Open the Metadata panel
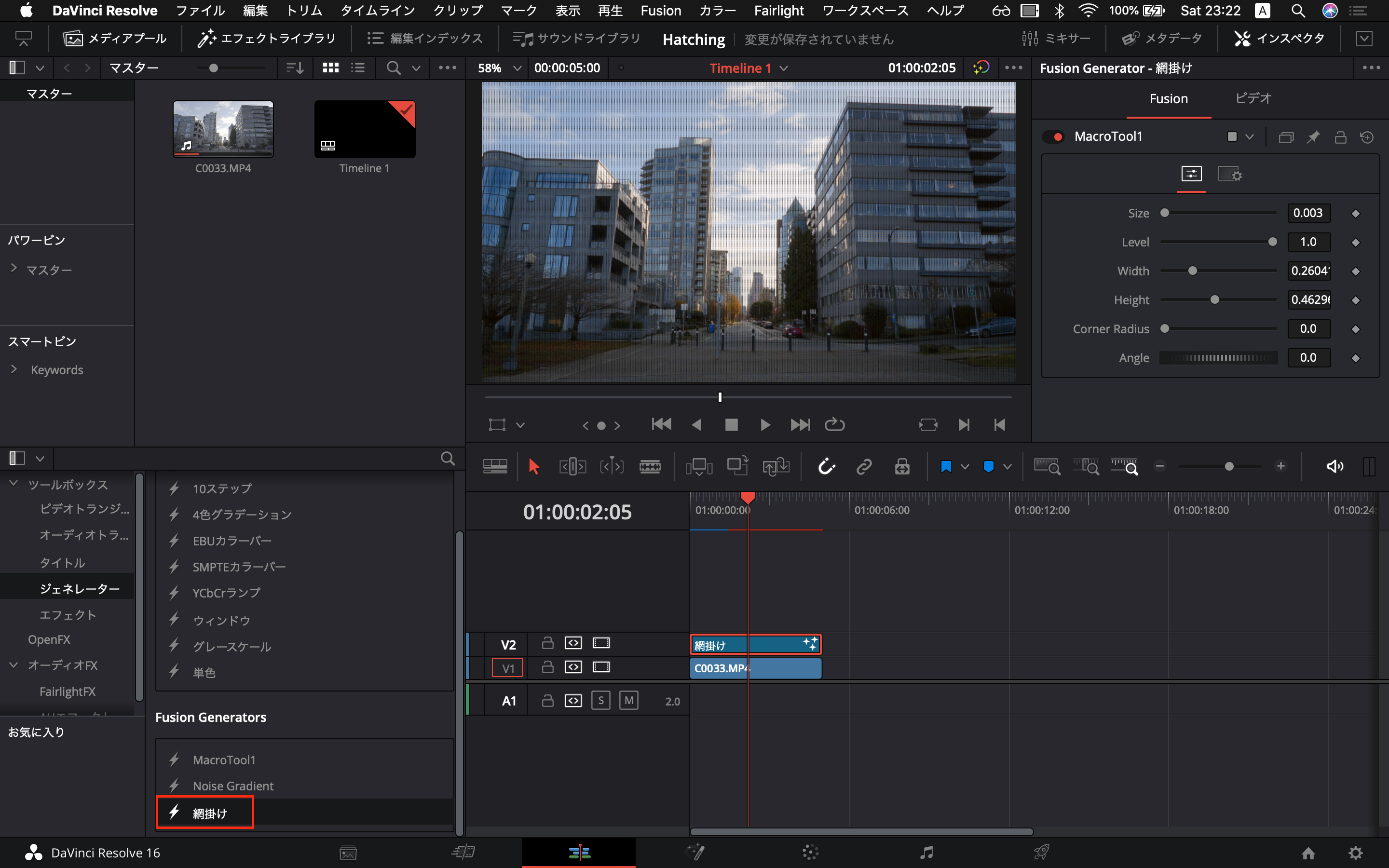Viewport: 1389px width, 868px height. point(1162,39)
